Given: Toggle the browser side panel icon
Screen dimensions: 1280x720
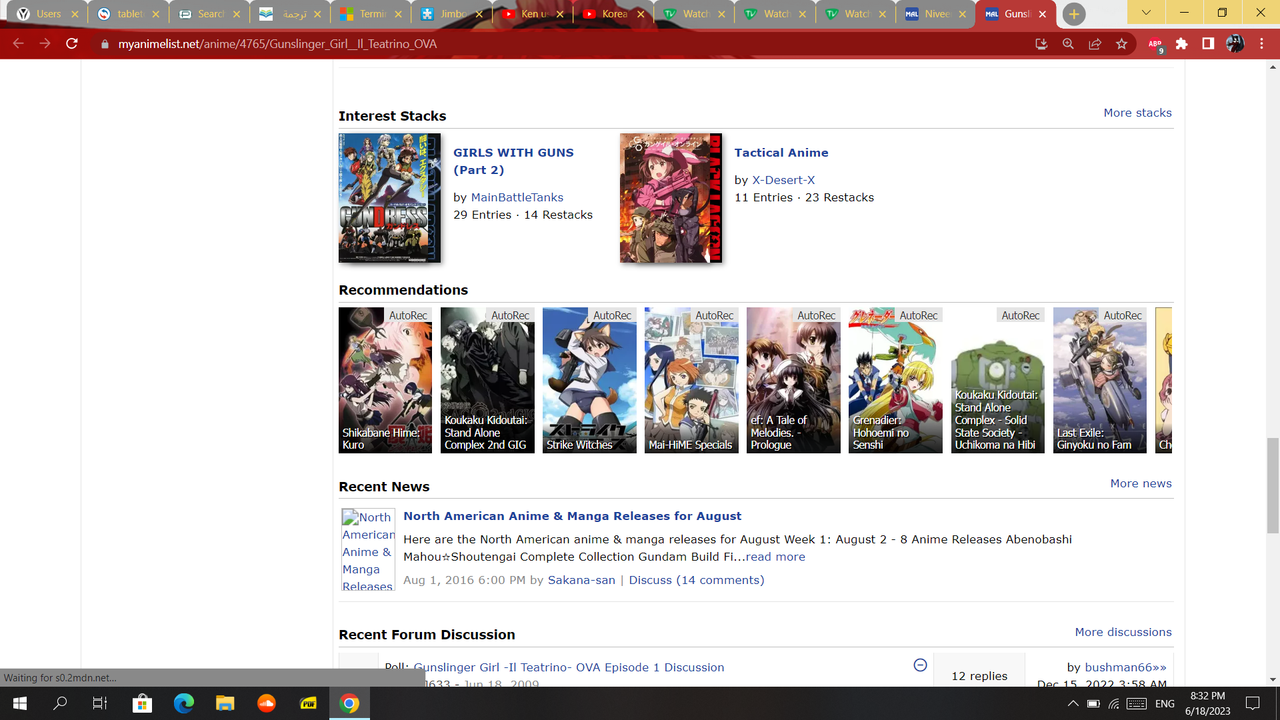Looking at the screenshot, I should click(1208, 44).
